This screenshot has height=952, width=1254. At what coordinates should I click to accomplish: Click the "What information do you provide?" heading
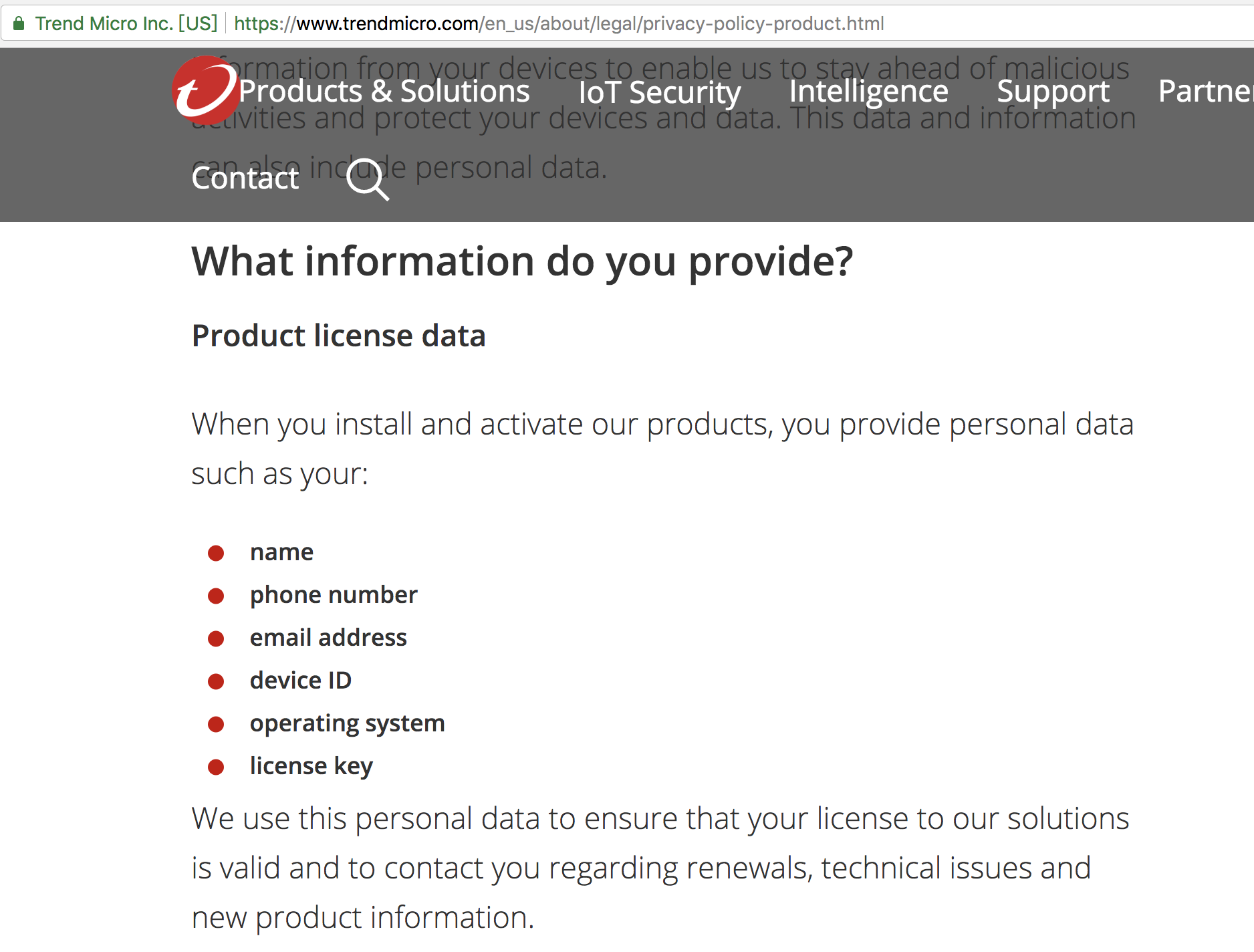click(x=522, y=261)
